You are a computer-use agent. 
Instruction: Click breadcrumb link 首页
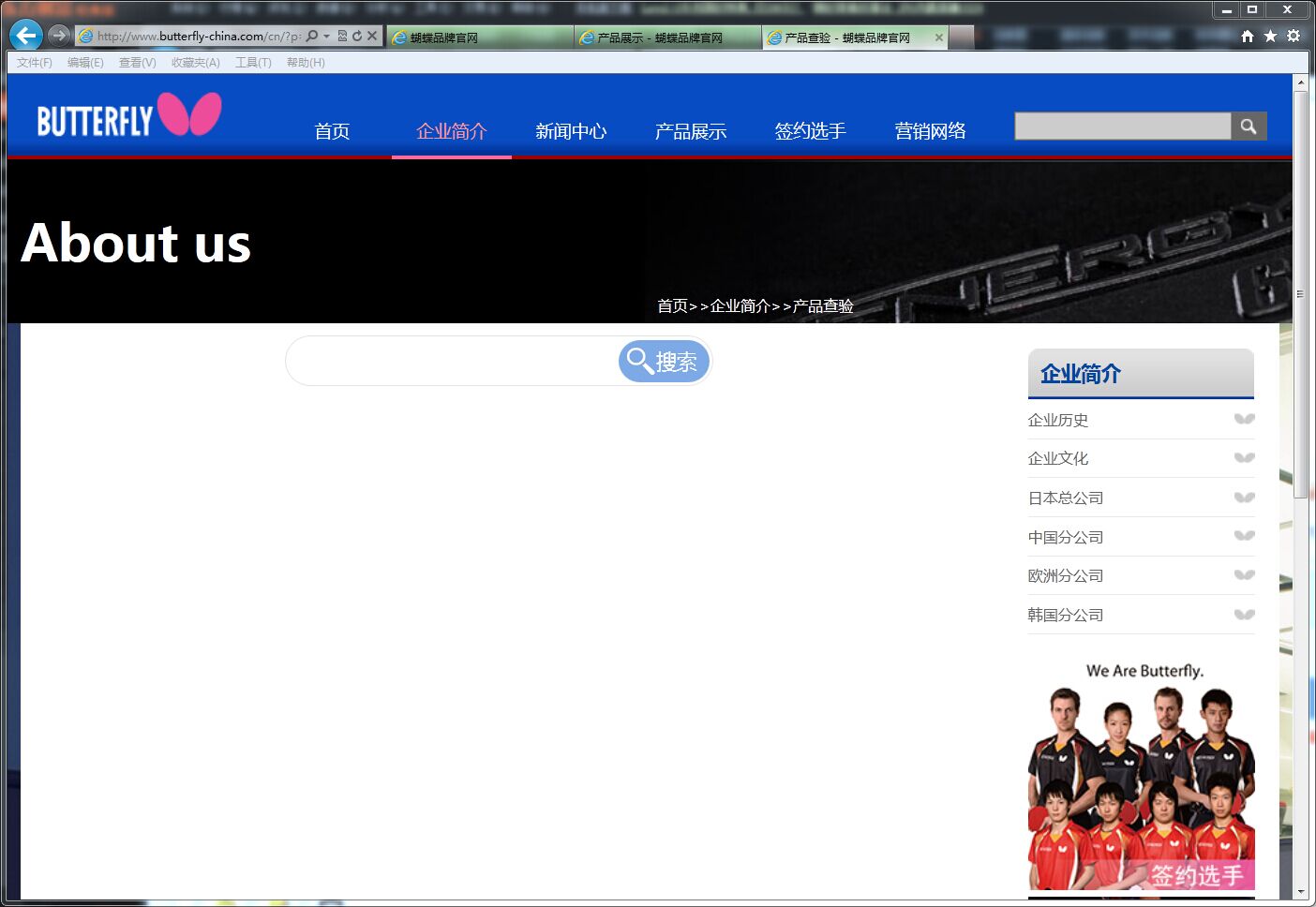coord(673,305)
